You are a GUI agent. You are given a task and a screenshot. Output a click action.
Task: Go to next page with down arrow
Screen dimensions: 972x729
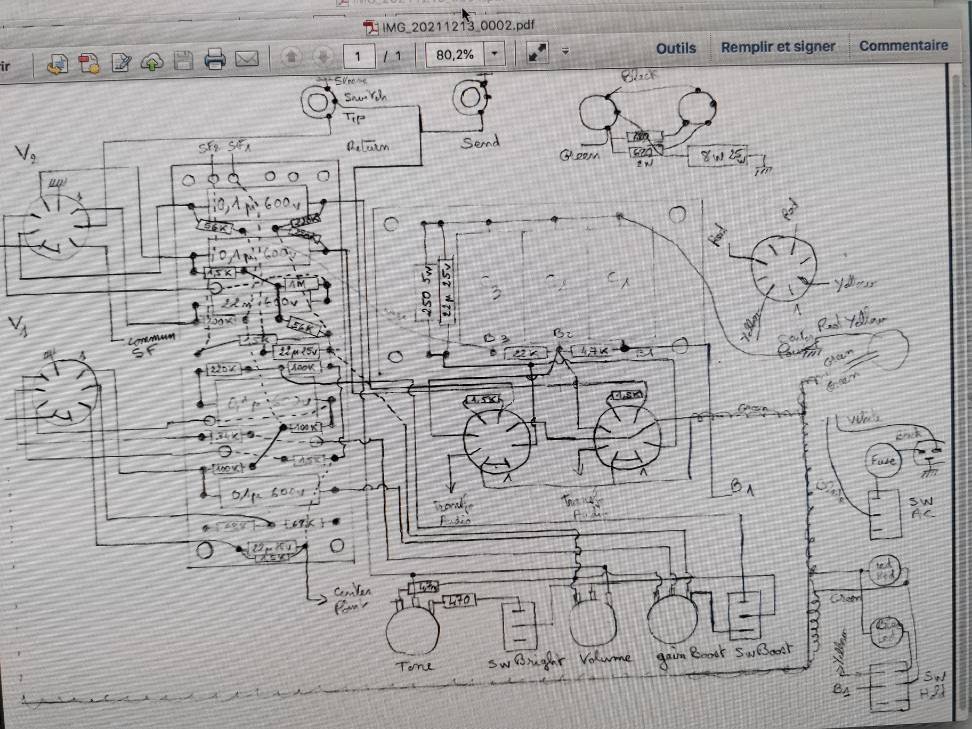click(x=322, y=57)
